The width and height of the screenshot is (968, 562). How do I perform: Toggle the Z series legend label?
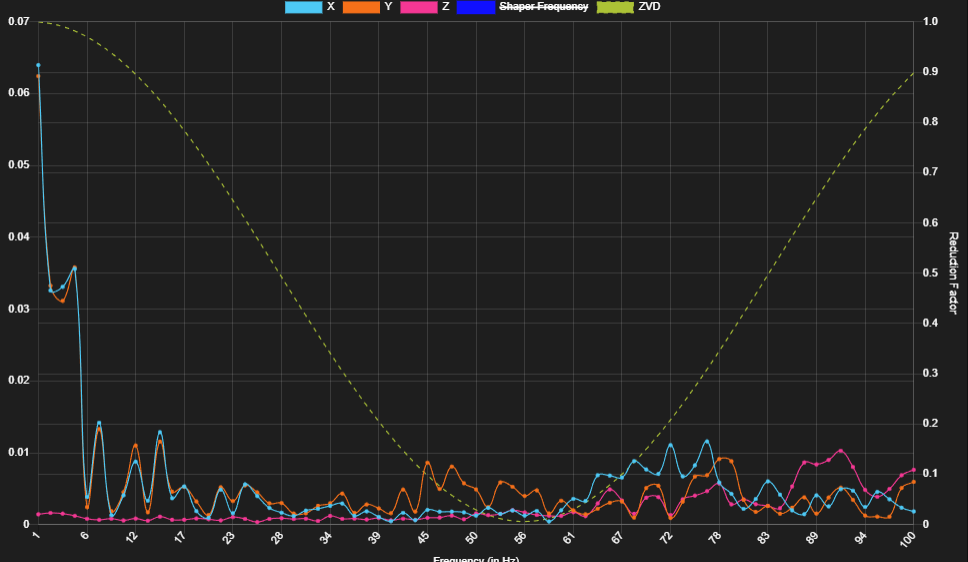[x=446, y=6]
